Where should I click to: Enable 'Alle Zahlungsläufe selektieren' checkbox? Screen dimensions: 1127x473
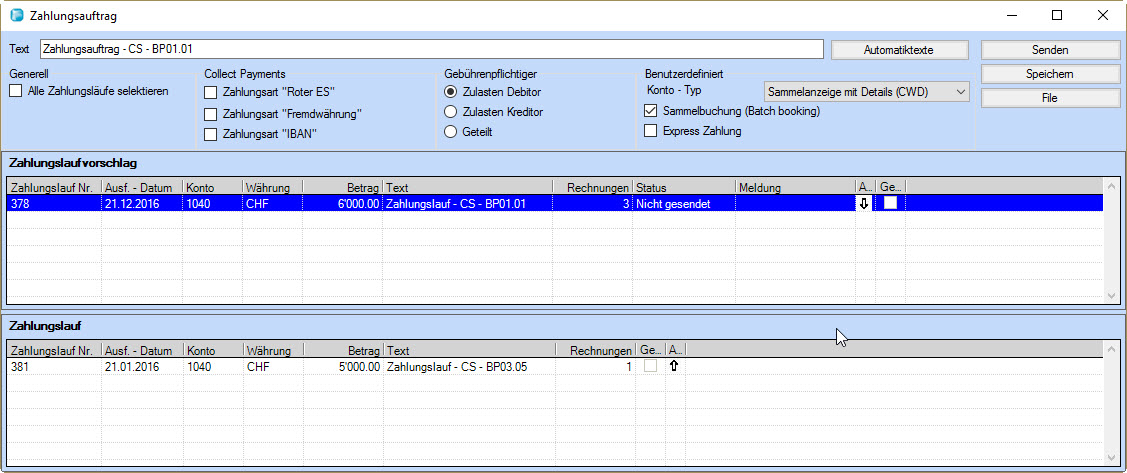click(16, 92)
